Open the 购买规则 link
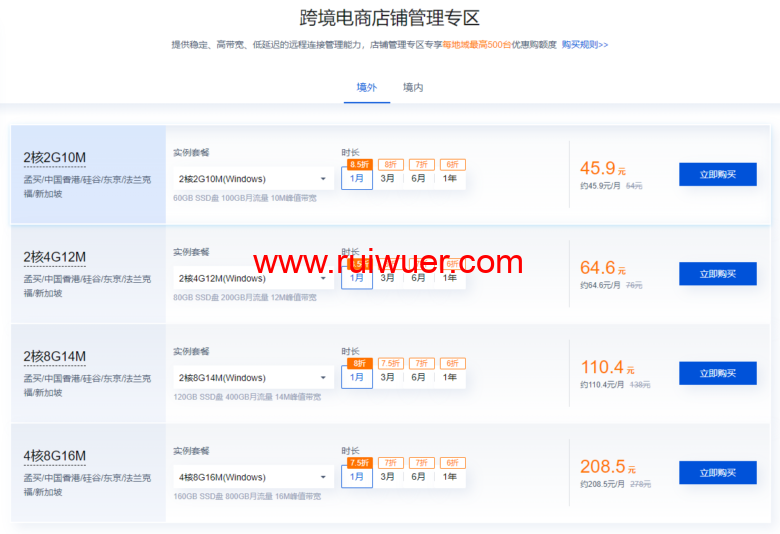Screen dimensions: 780x534 tap(584, 45)
